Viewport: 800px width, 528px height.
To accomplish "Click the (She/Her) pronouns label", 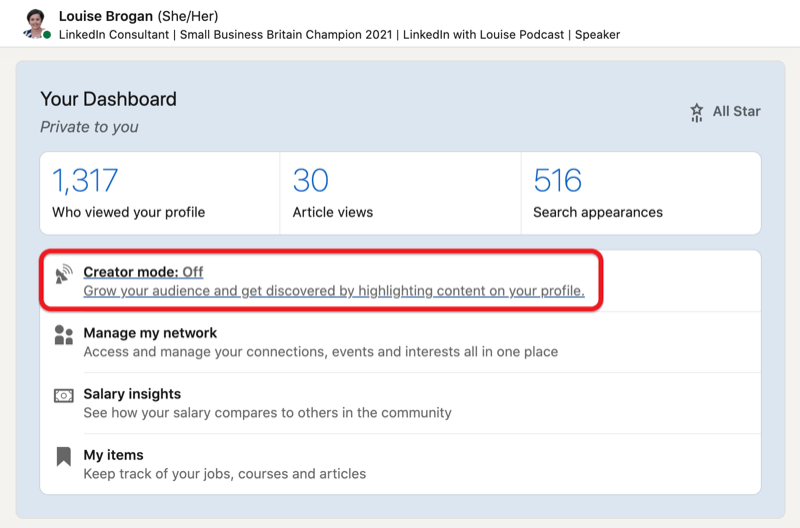I will [188, 16].
